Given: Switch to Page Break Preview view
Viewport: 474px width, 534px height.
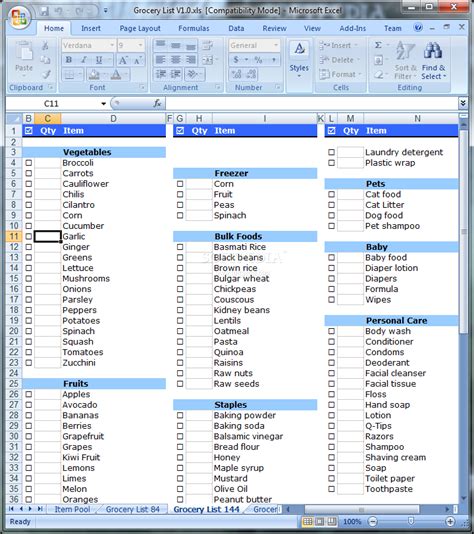Looking at the screenshot, I should tap(332, 521).
